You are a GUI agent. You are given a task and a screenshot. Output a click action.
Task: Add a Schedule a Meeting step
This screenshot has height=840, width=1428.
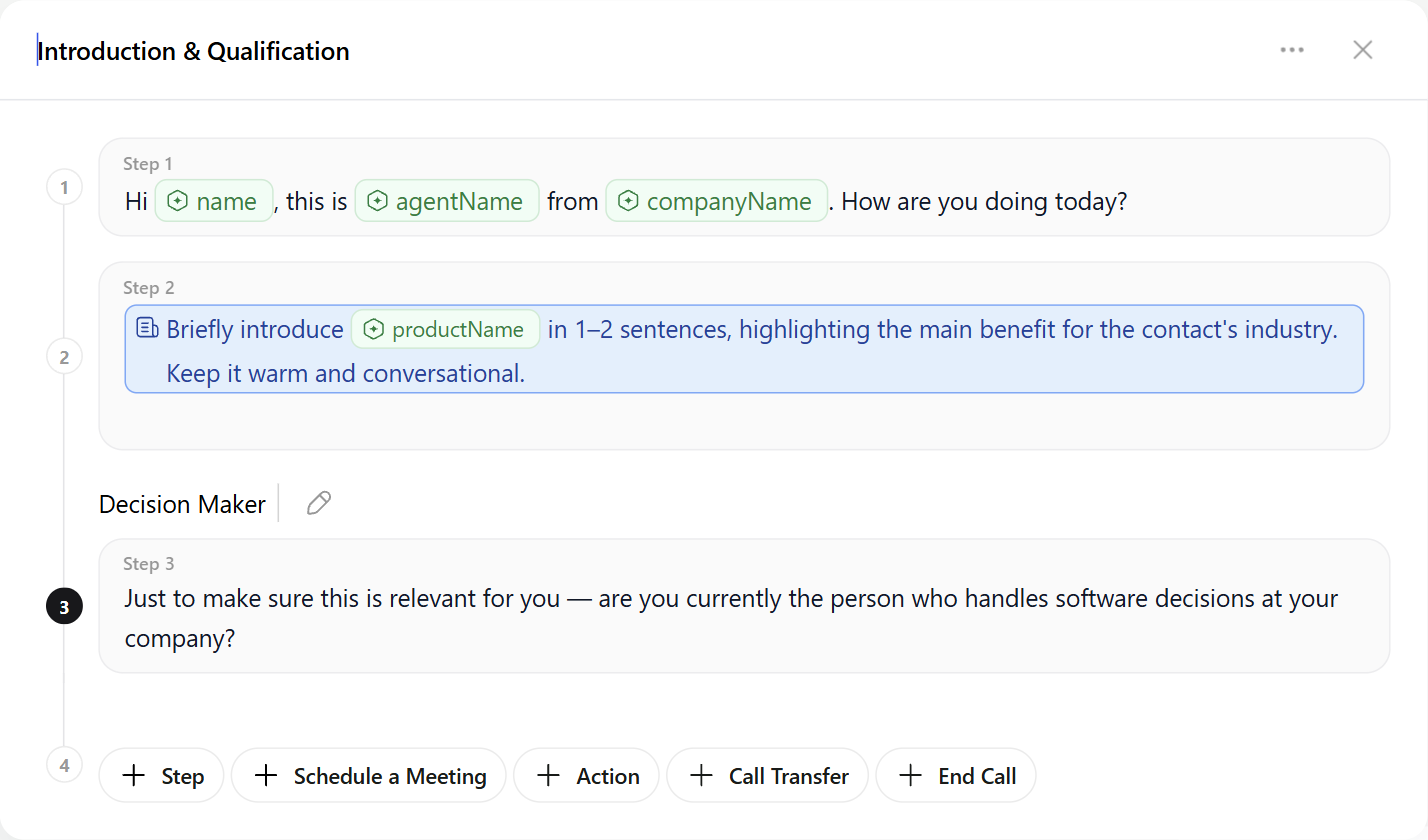tap(369, 776)
